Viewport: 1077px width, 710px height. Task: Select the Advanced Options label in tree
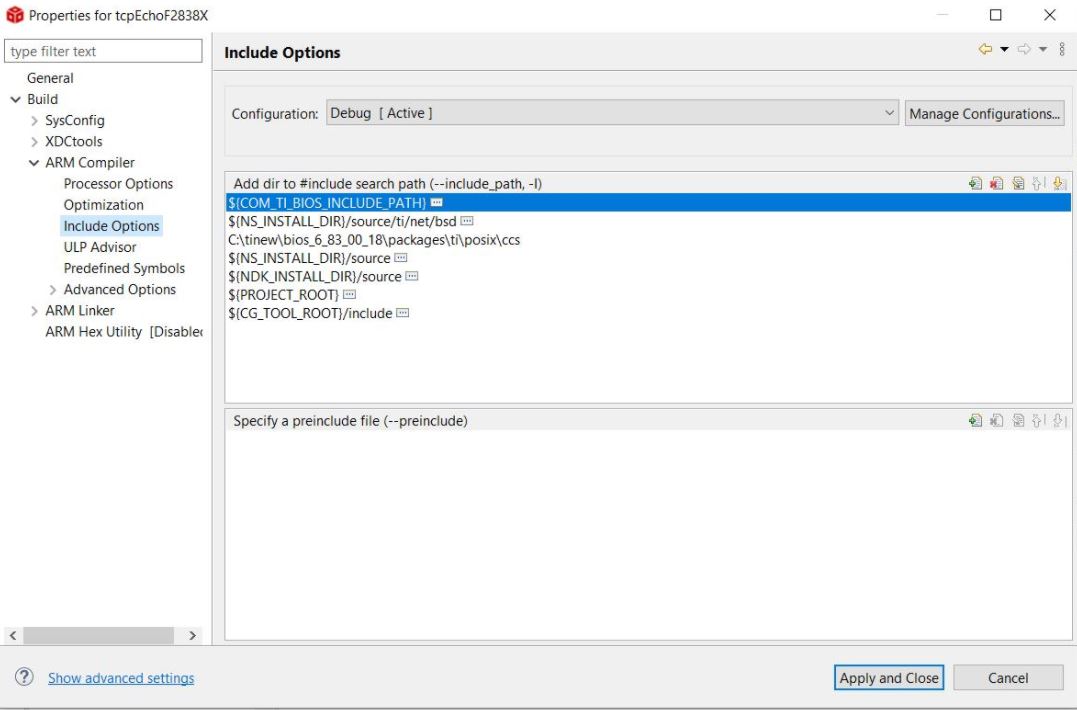tap(120, 290)
